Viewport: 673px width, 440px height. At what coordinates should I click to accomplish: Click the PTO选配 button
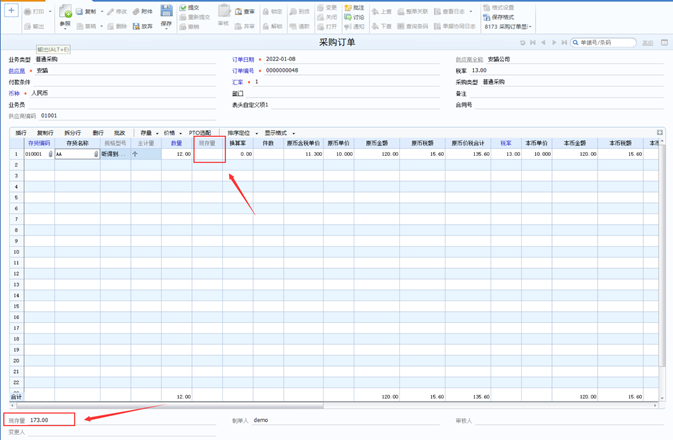point(200,133)
